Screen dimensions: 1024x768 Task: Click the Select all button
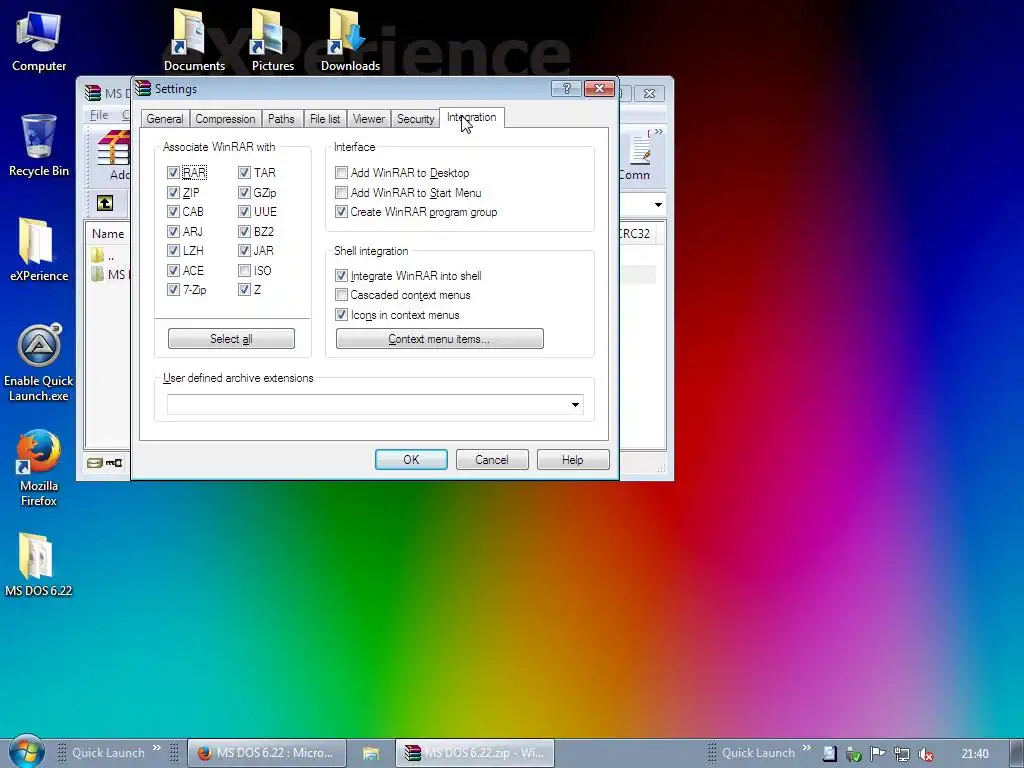click(x=231, y=339)
